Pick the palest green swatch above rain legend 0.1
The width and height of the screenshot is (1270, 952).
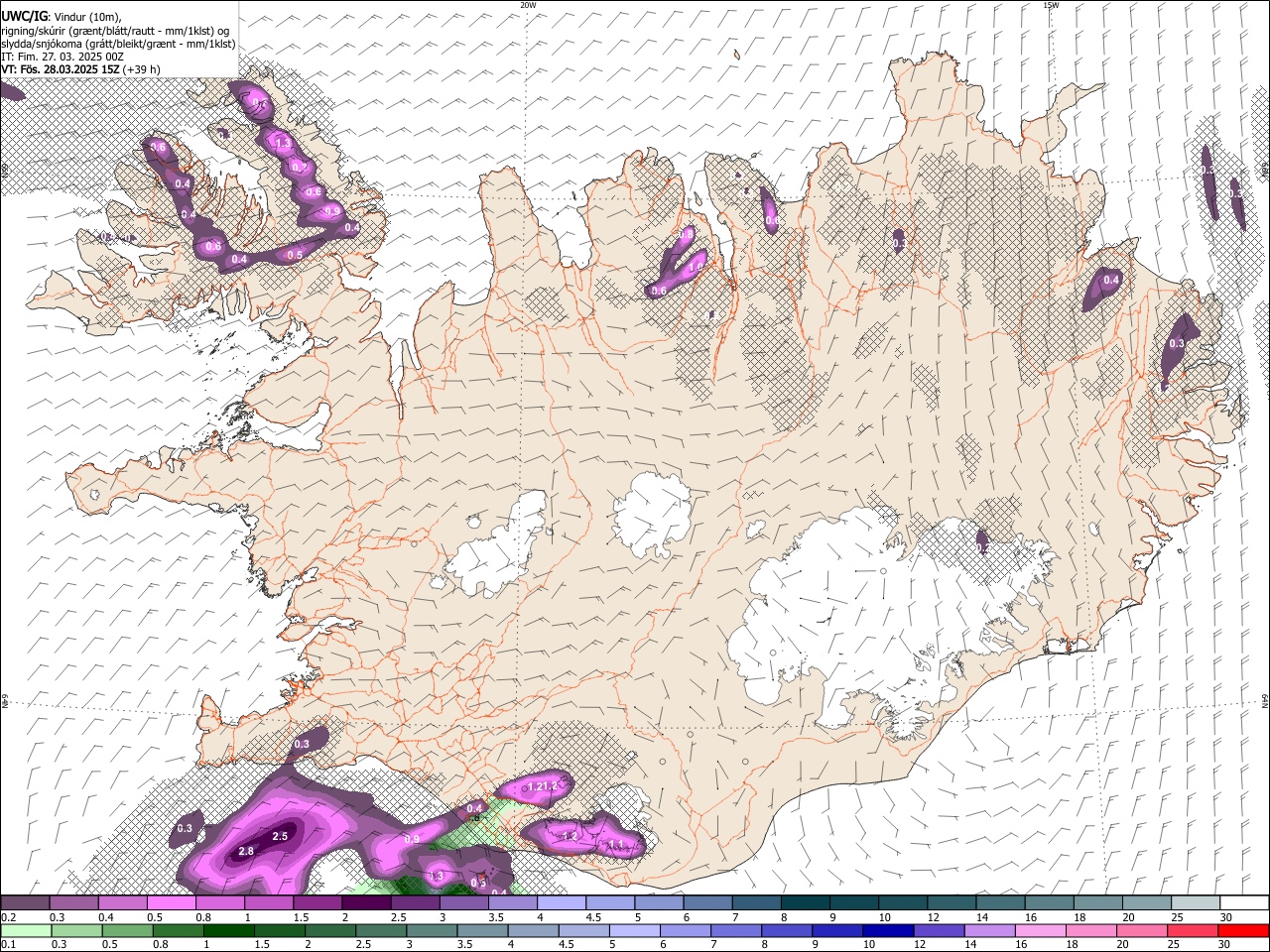(x=26, y=930)
